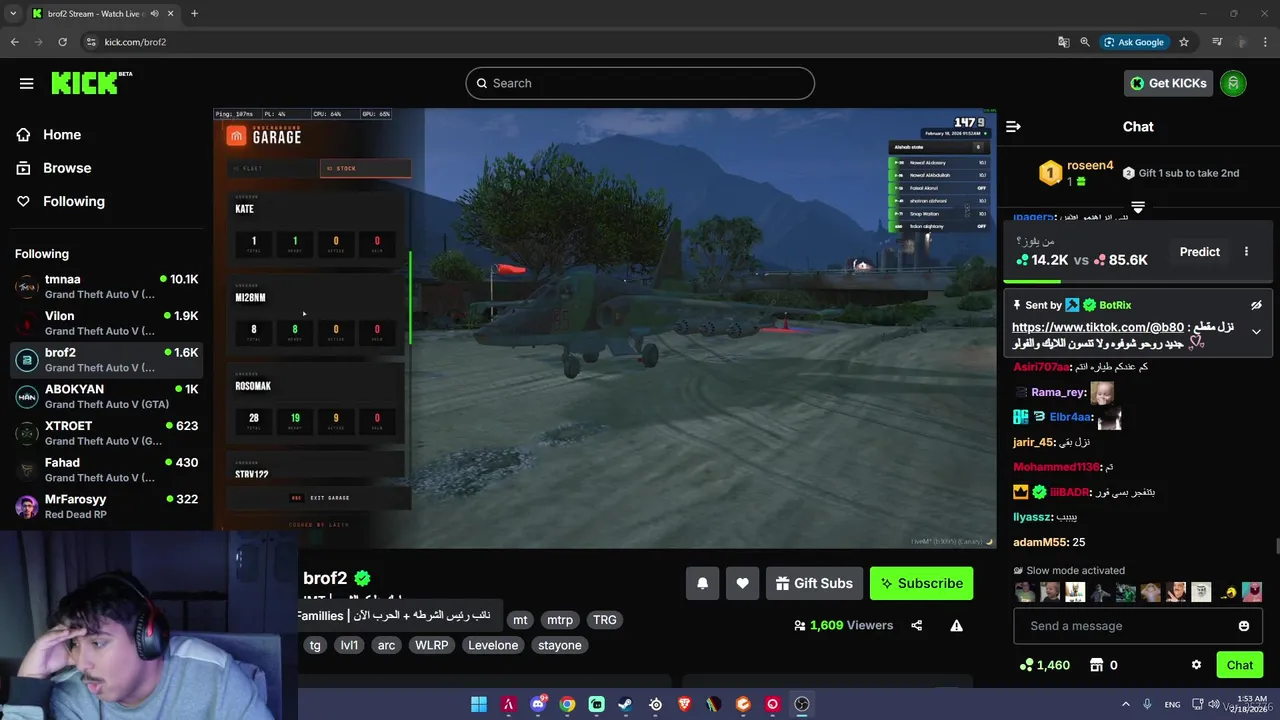Click roseen4 top gifter name
Image resolution: width=1280 pixels, height=720 pixels.
click(1090, 166)
